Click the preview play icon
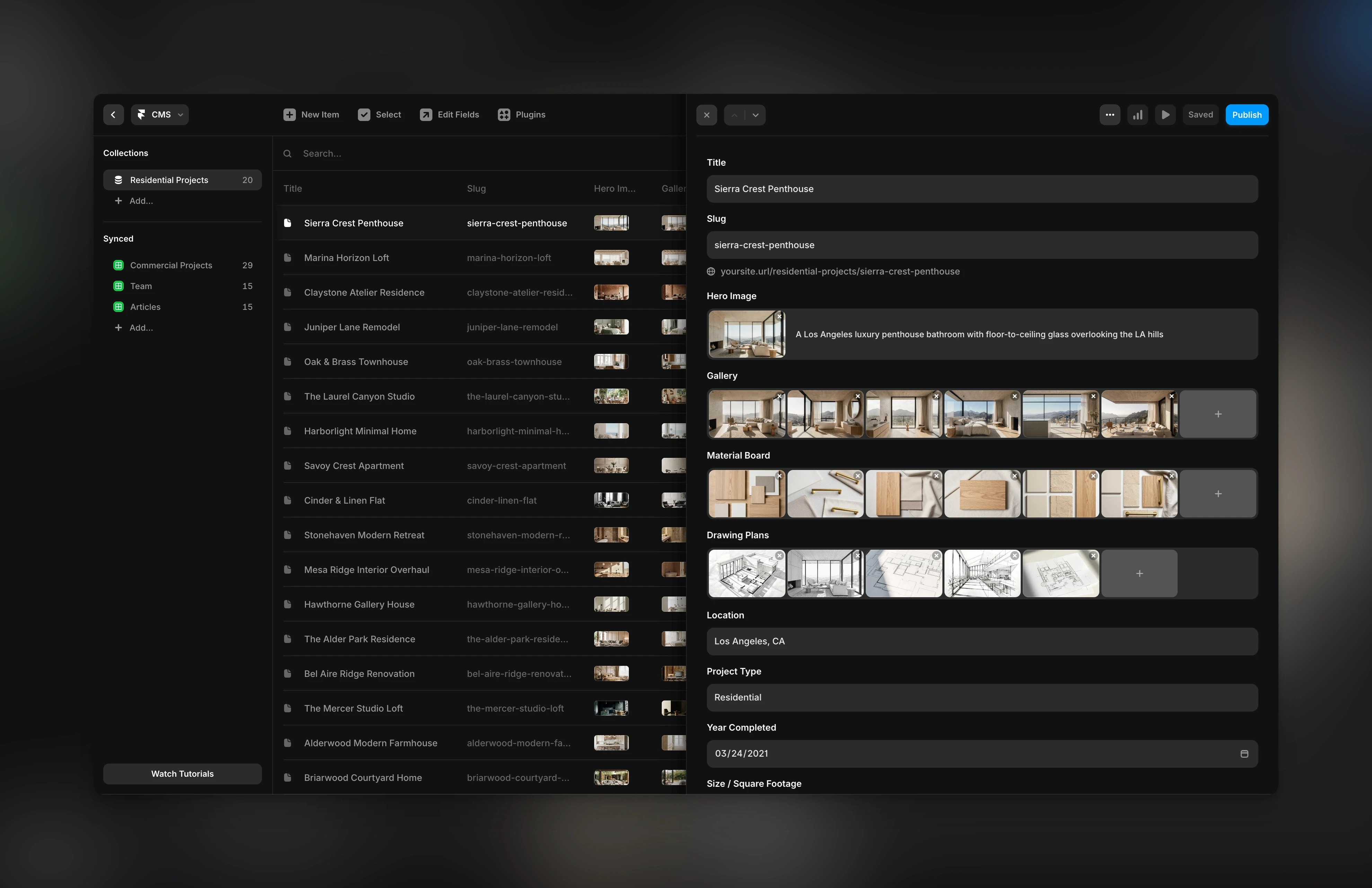Viewport: 1372px width, 888px height. 1164,114
